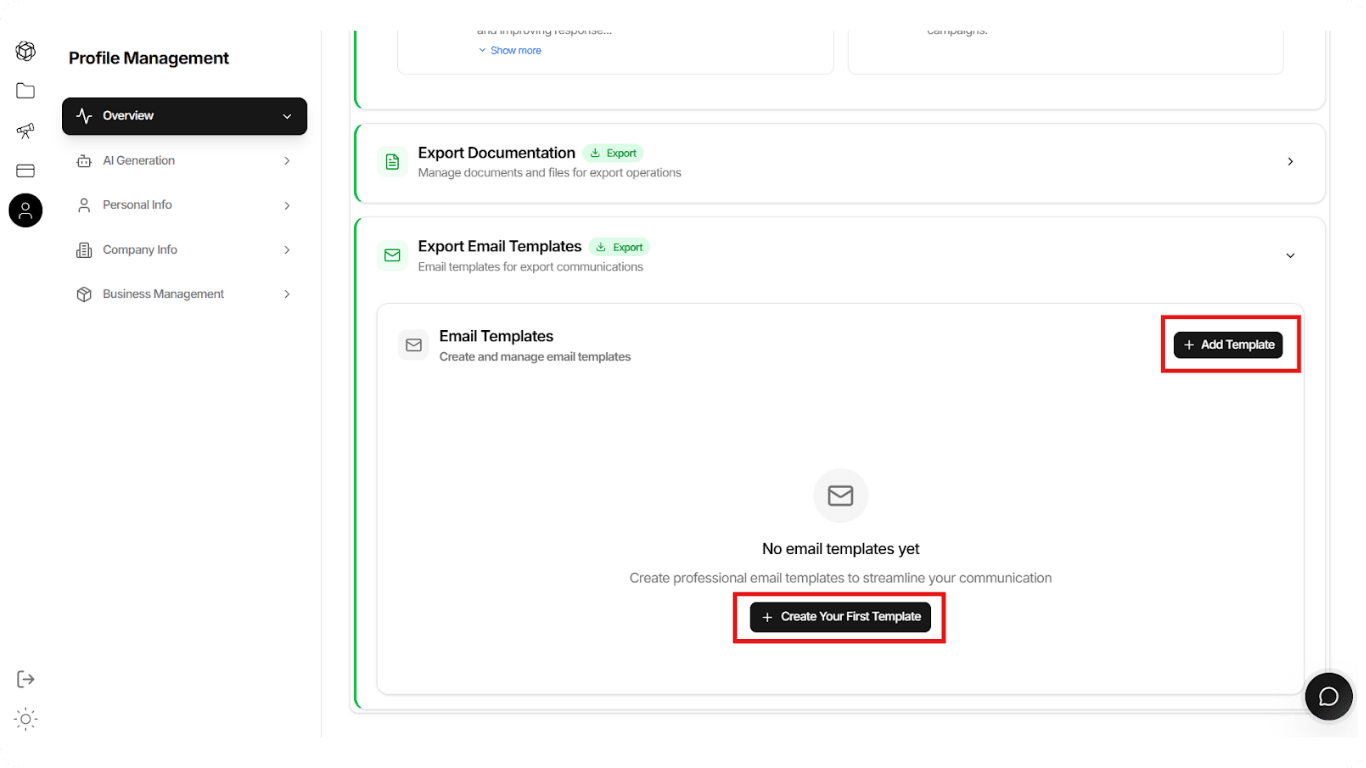Image resolution: width=1366 pixels, height=768 pixels.
Task: Click the logout icon at the sidebar bottom
Action: 25,678
